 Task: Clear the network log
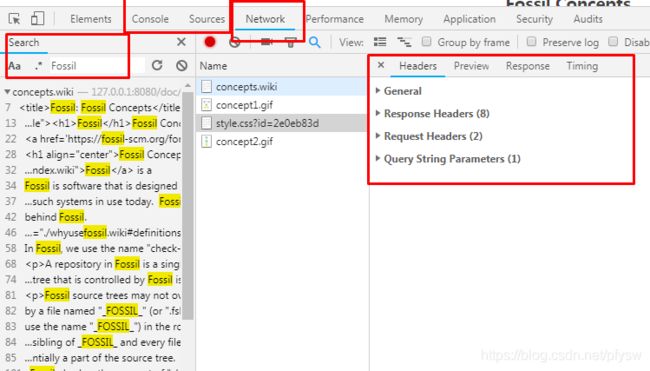coord(235,42)
